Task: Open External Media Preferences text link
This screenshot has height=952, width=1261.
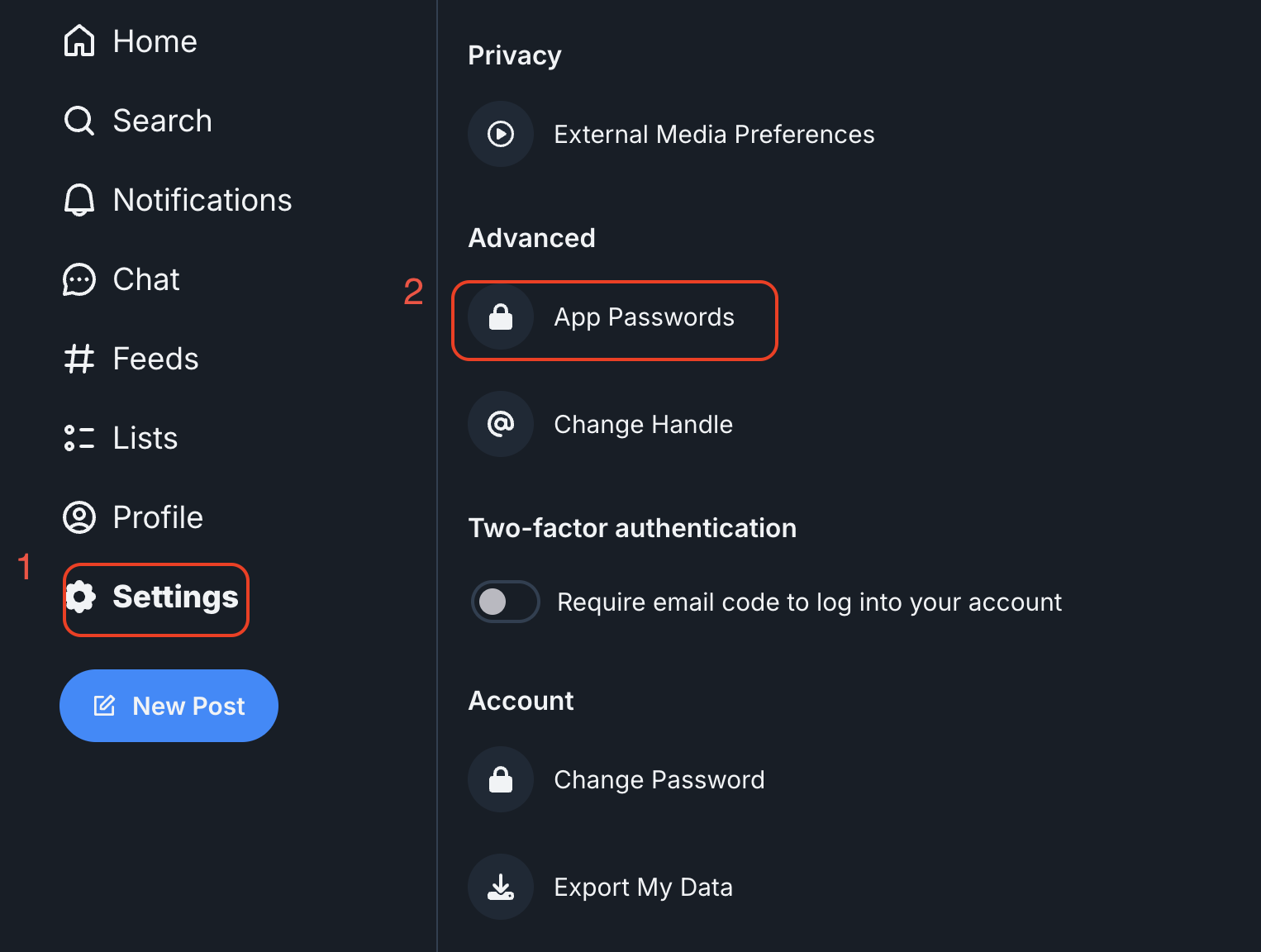Action: (714, 134)
